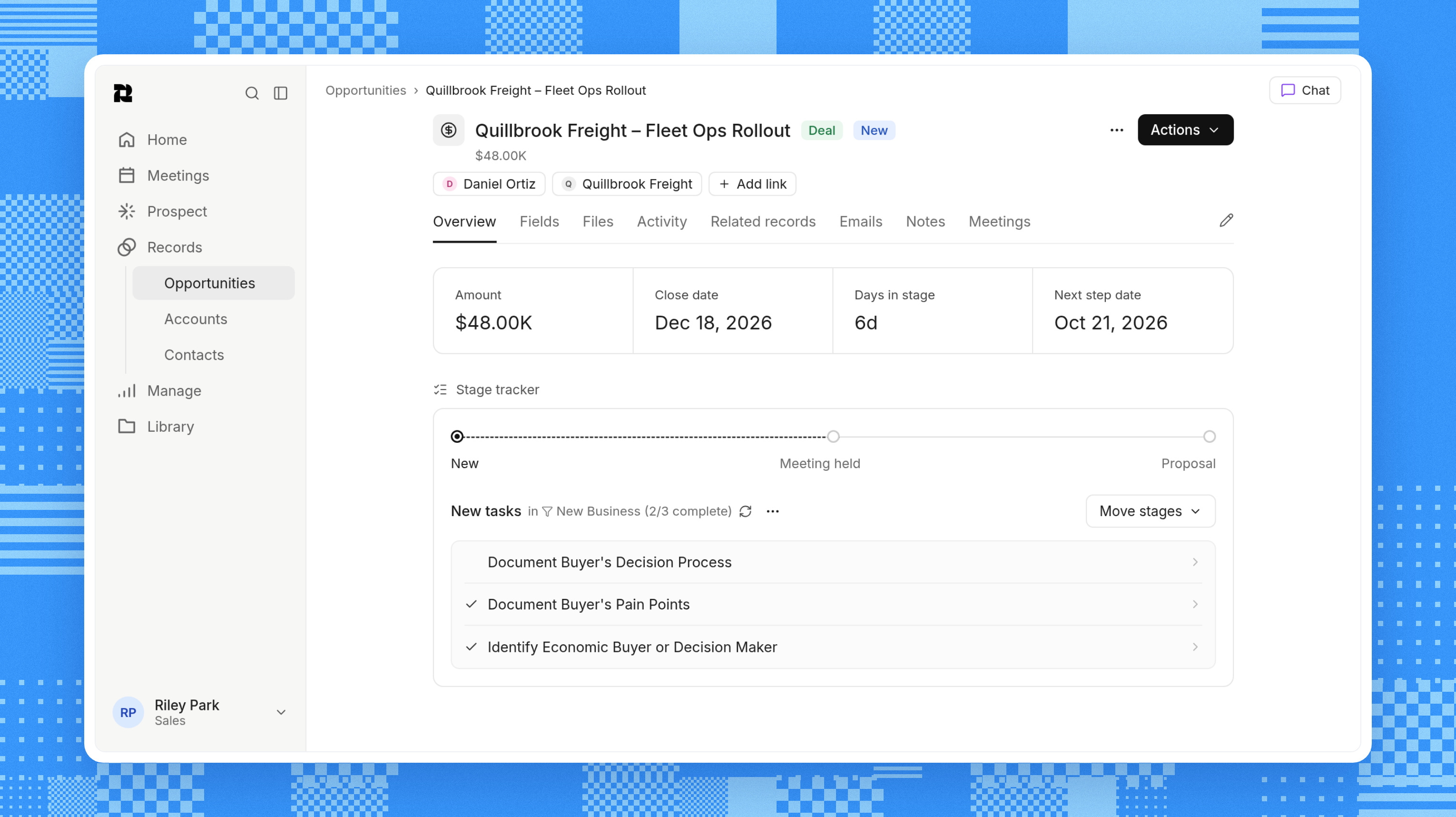Select the Meeting held stage marker
The image size is (1456, 817).
(x=833, y=437)
